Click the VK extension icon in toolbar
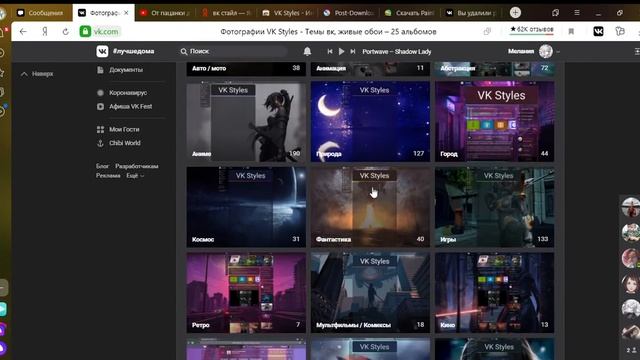Viewport: 640px width, 360px height. pyautogui.click(x=598, y=31)
